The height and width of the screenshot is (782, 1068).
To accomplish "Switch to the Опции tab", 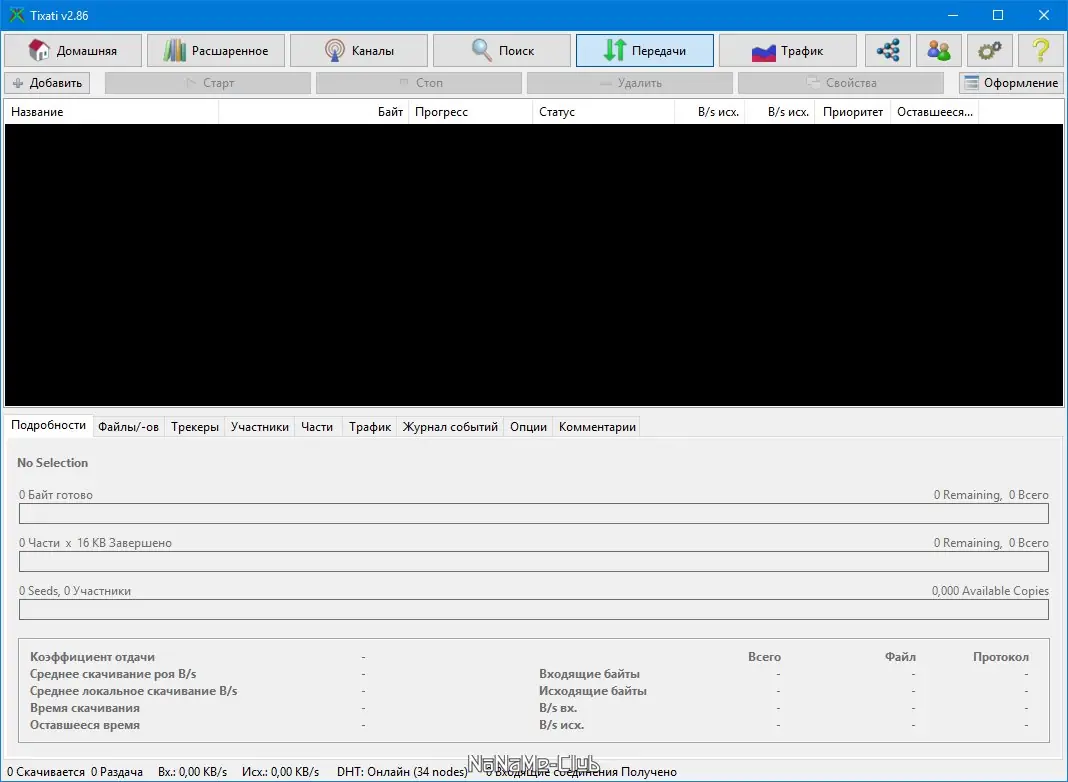I will point(529,427).
